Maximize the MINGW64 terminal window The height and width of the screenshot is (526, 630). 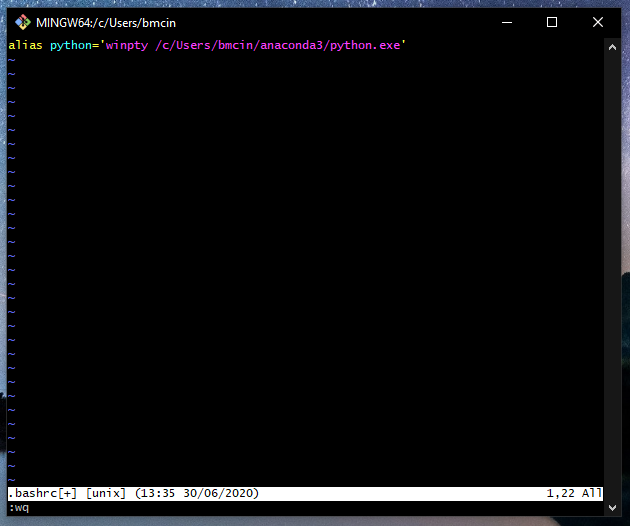pos(551,22)
